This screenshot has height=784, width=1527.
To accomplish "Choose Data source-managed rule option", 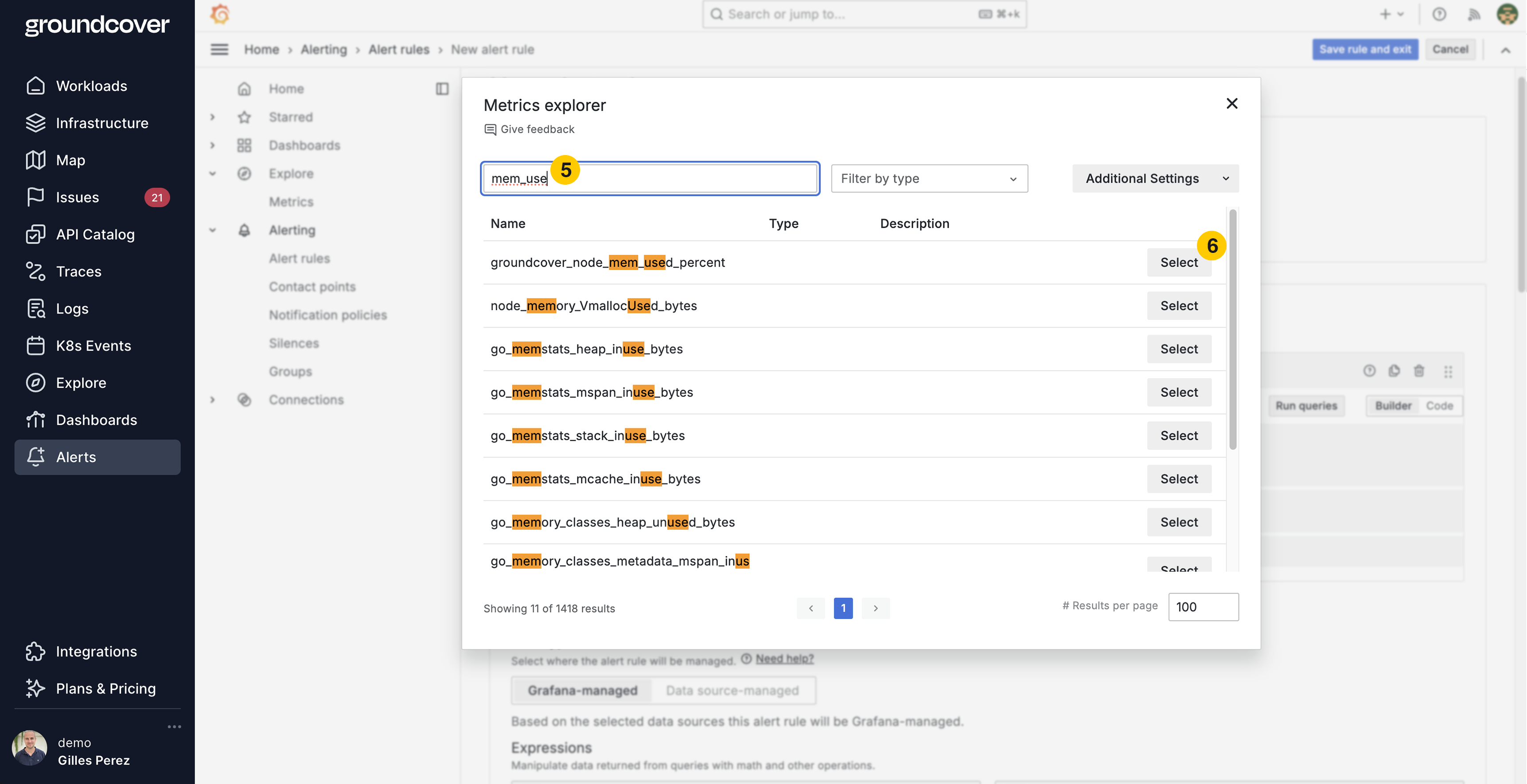I will 732,691.
